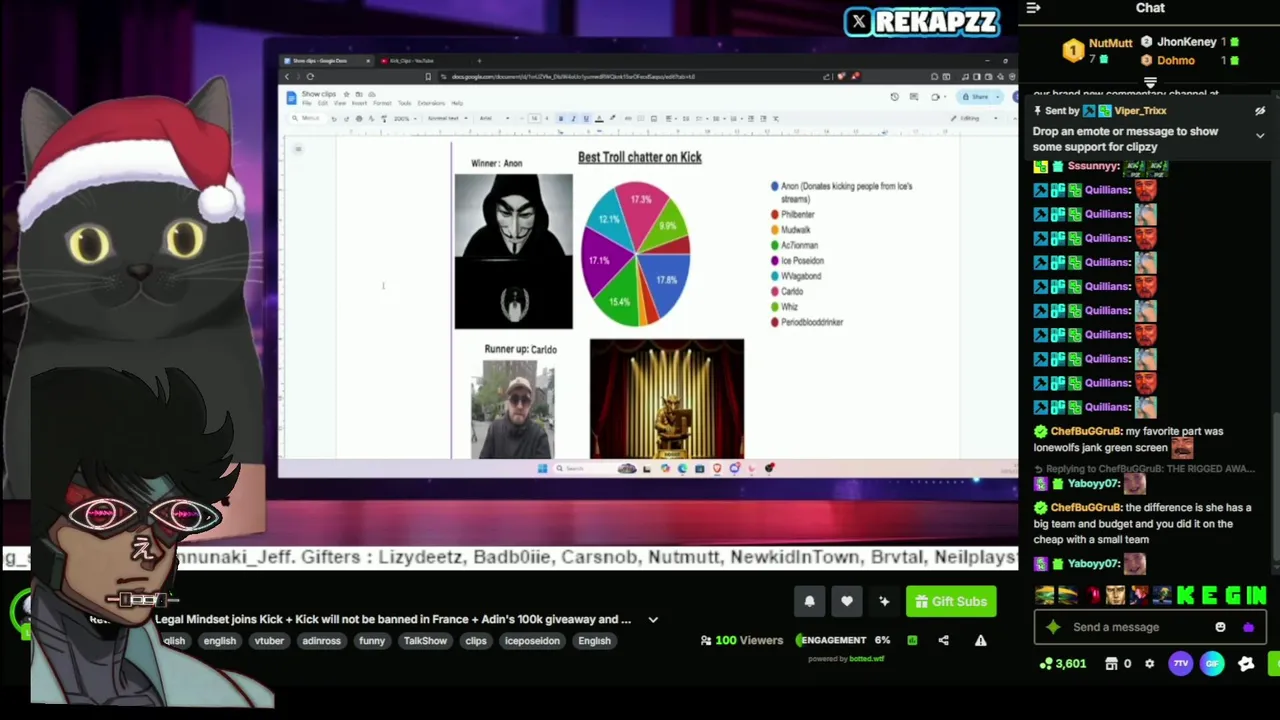Click the Ssununyy username in chat
The image size is (1280, 720).
(1093, 166)
